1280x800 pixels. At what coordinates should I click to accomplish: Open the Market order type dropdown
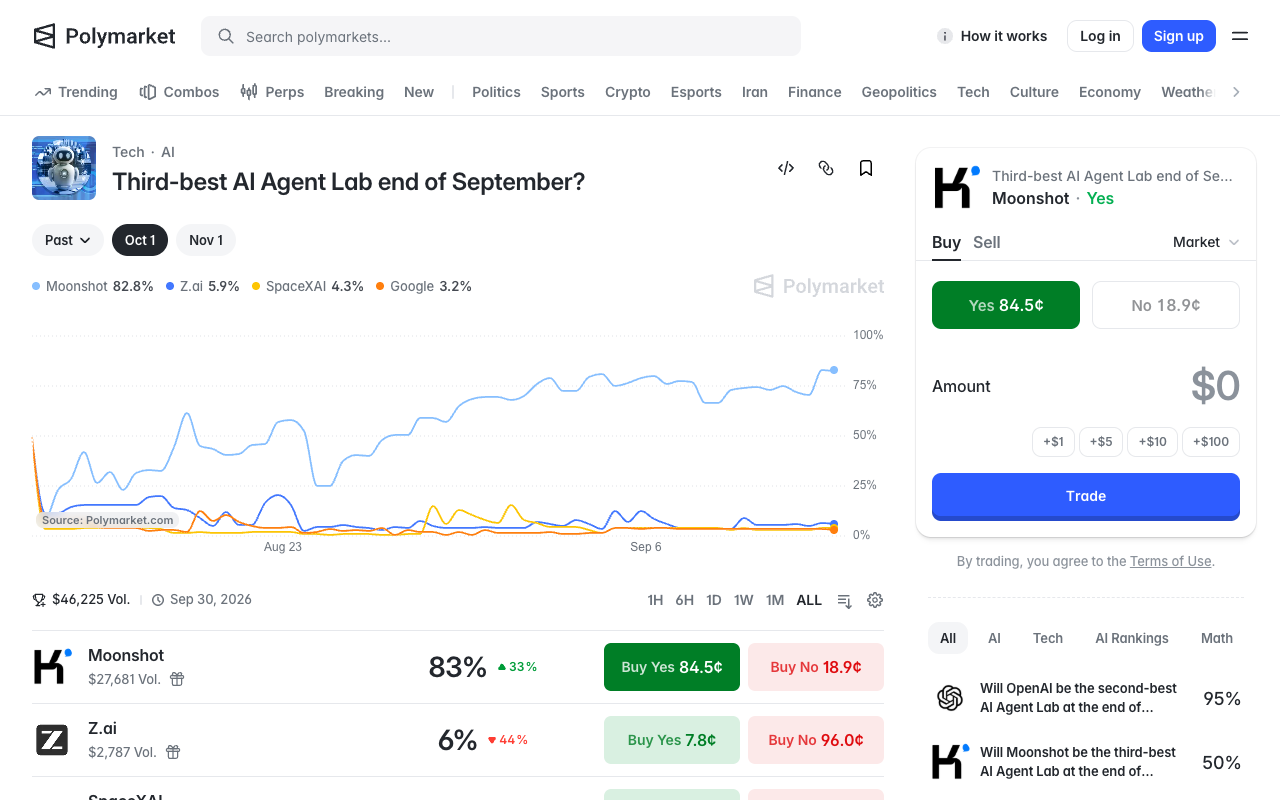coord(1206,242)
